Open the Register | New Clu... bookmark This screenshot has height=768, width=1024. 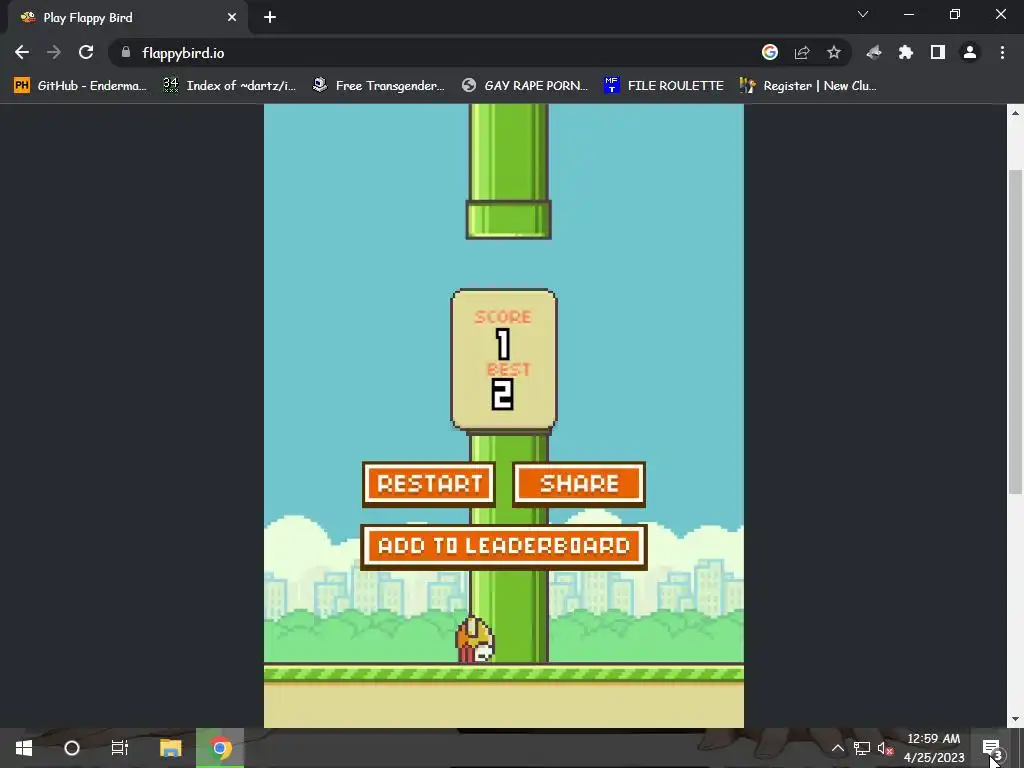[x=808, y=86]
